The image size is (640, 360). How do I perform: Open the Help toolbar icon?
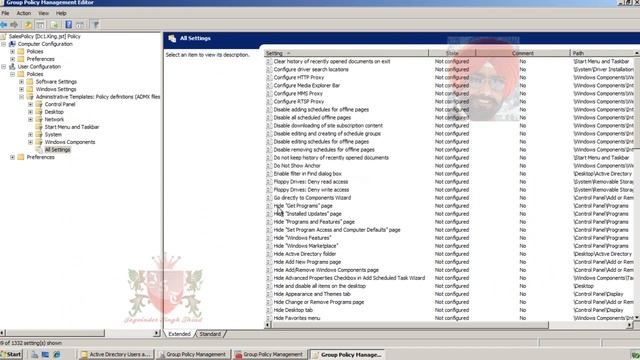click(x=69, y=25)
